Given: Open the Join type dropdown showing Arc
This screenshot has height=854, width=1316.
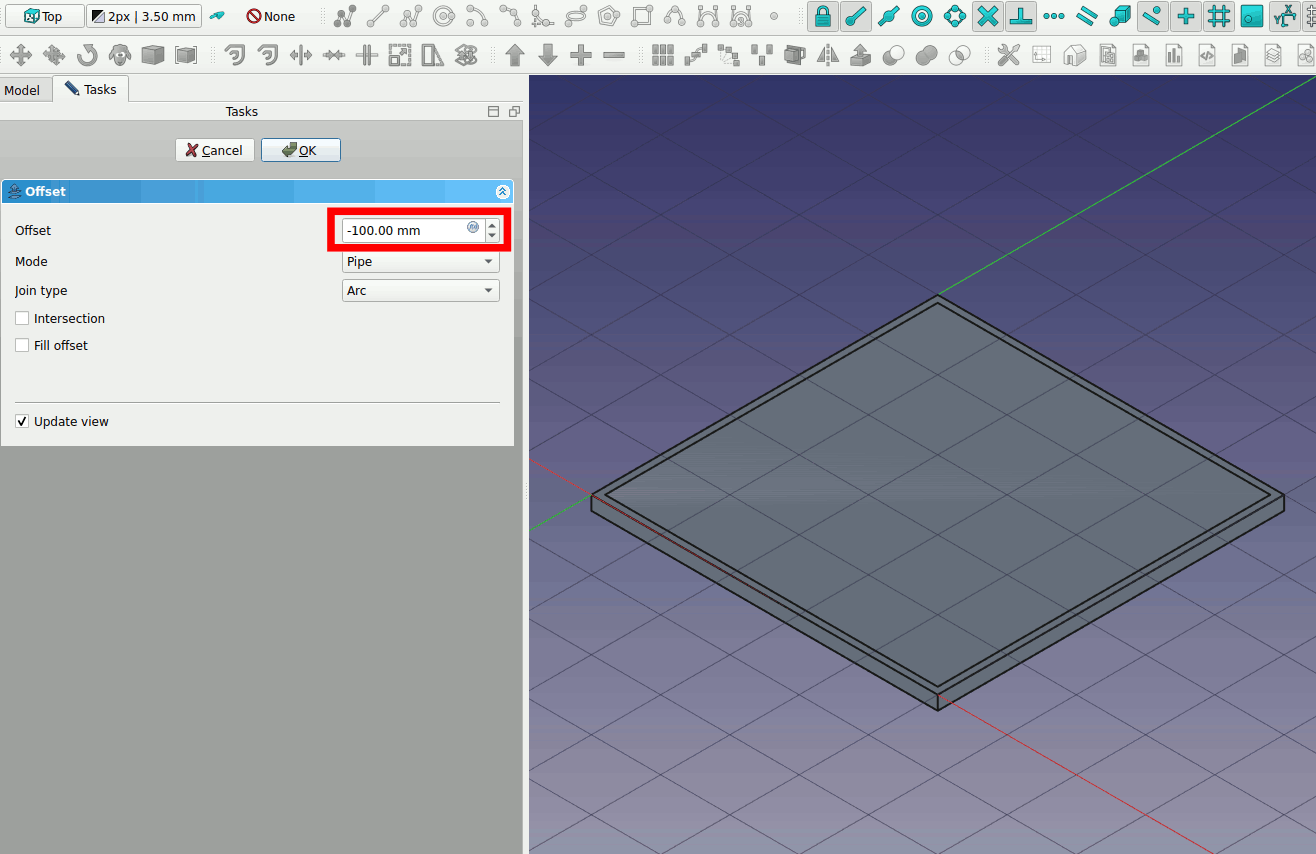Looking at the screenshot, I should [420, 291].
